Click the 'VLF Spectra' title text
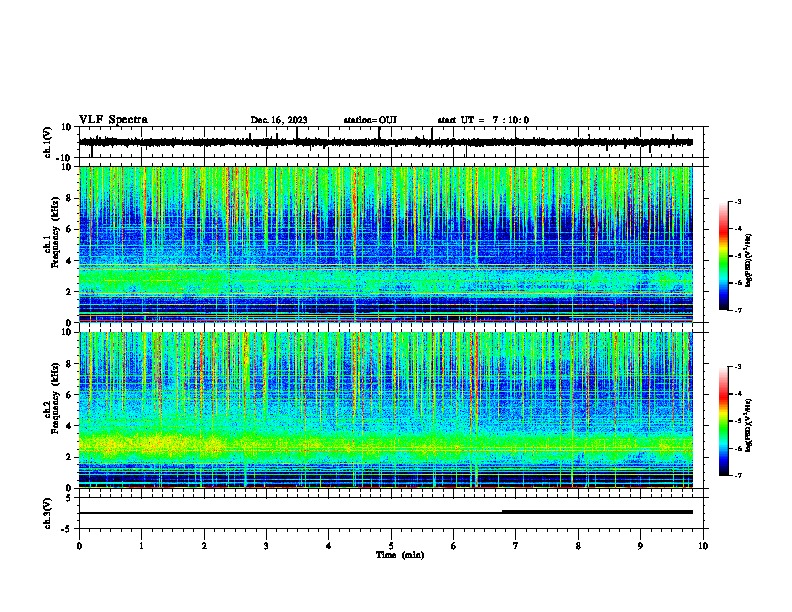792x612 pixels. point(113,120)
